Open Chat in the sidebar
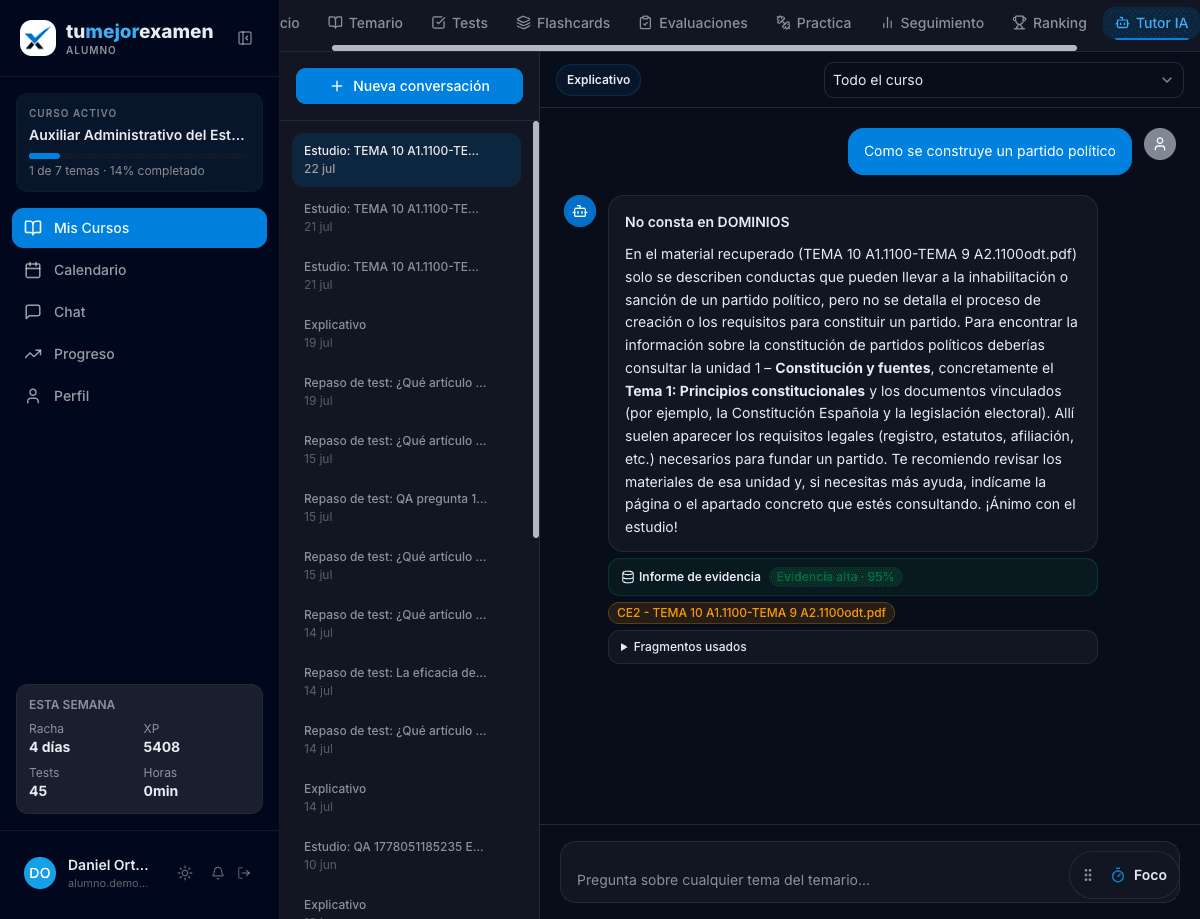Image resolution: width=1200 pixels, height=919 pixels. (x=139, y=312)
